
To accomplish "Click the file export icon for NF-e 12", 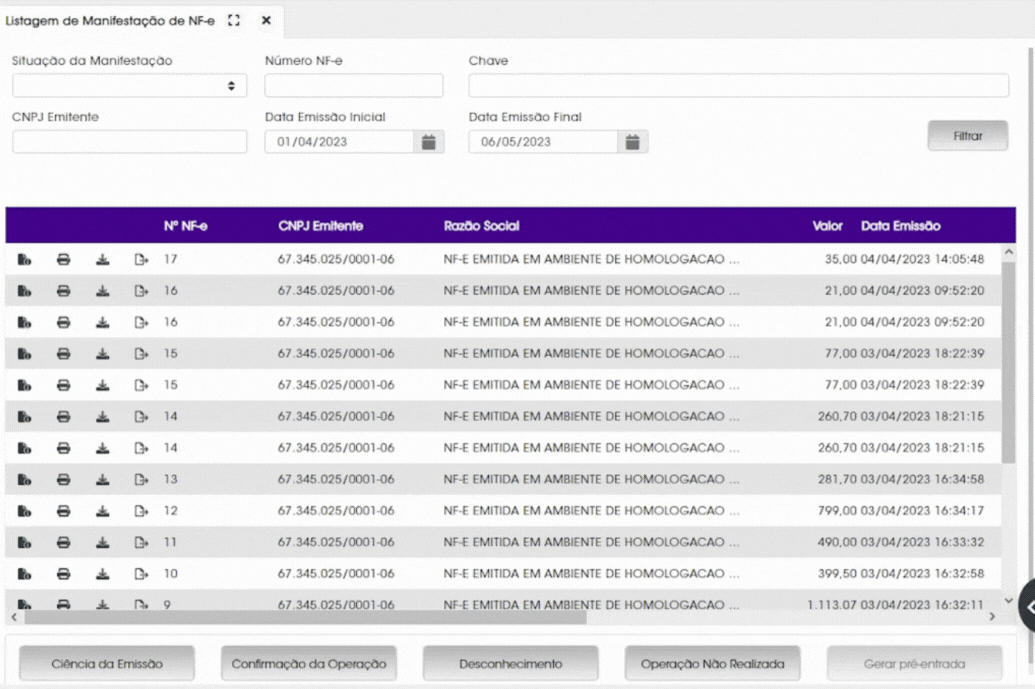I will pyautogui.click(x=141, y=511).
